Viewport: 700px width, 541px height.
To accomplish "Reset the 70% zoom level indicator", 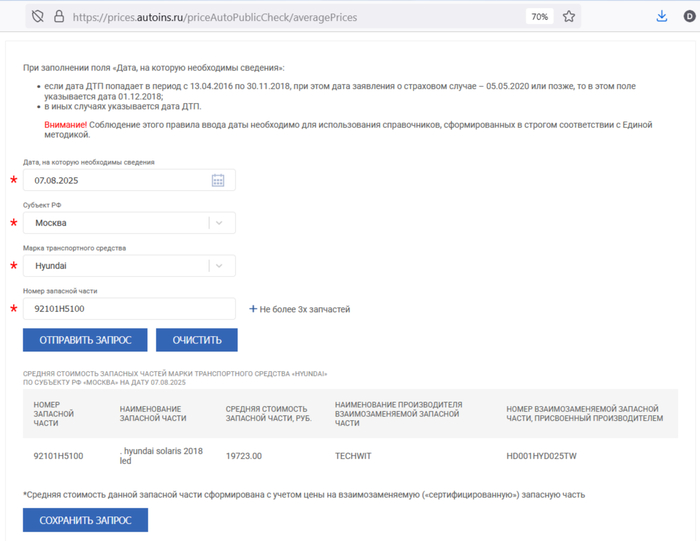I will click(539, 17).
